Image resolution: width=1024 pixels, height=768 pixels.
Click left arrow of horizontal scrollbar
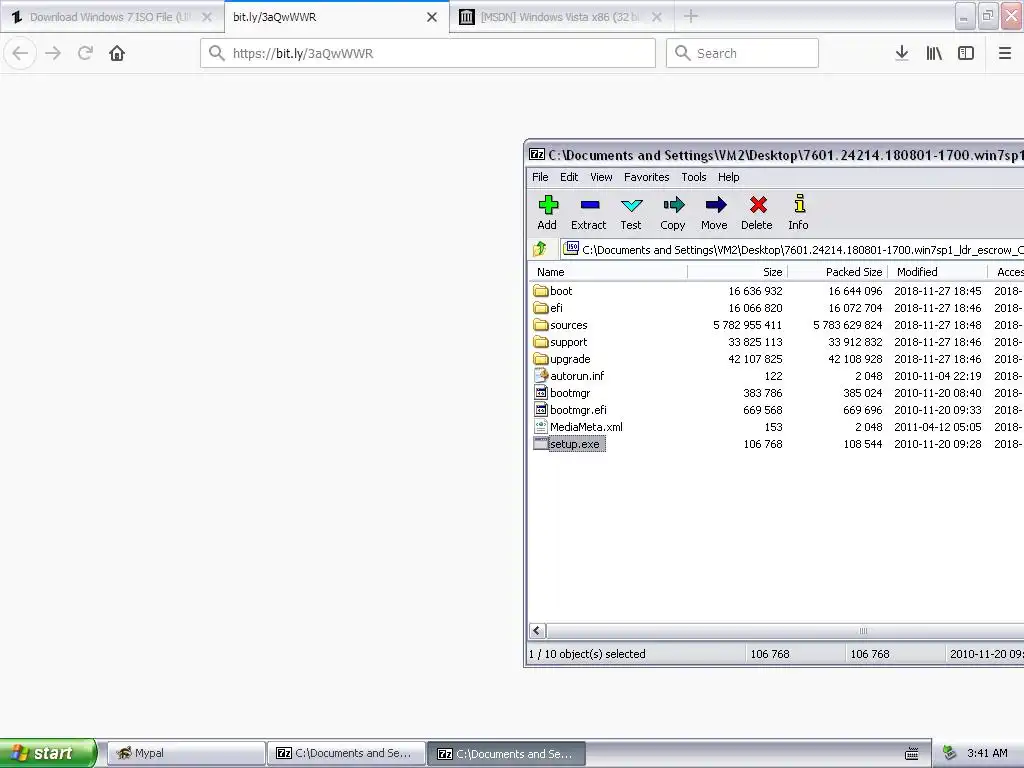click(x=537, y=631)
